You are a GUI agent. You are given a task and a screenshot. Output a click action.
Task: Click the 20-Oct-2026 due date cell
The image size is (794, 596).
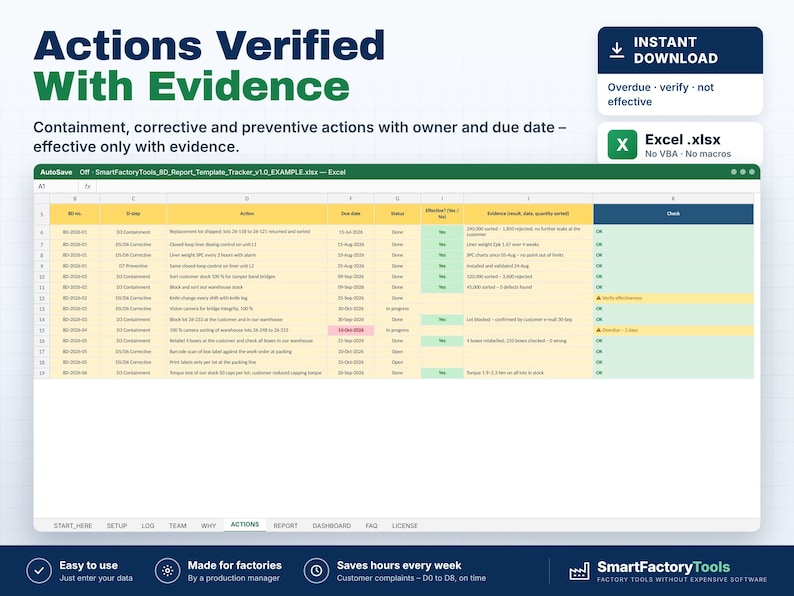(350, 351)
